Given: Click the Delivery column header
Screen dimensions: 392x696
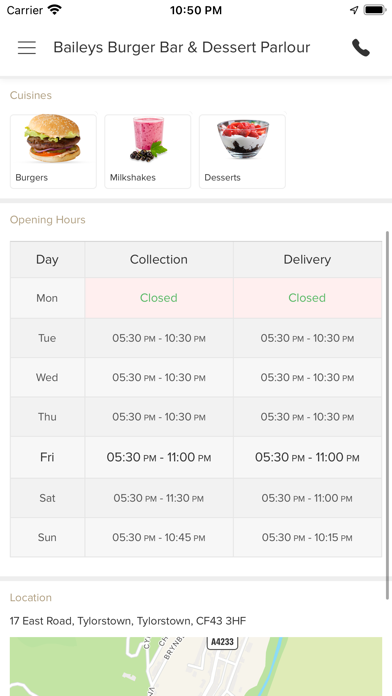Looking at the screenshot, I should [x=307, y=260].
